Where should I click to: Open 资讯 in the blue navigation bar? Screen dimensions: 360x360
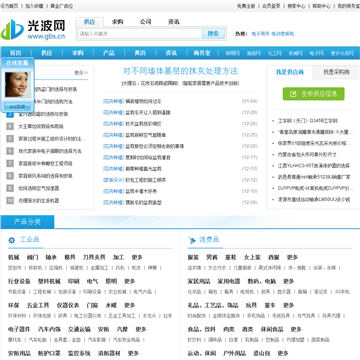click(x=171, y=53)
